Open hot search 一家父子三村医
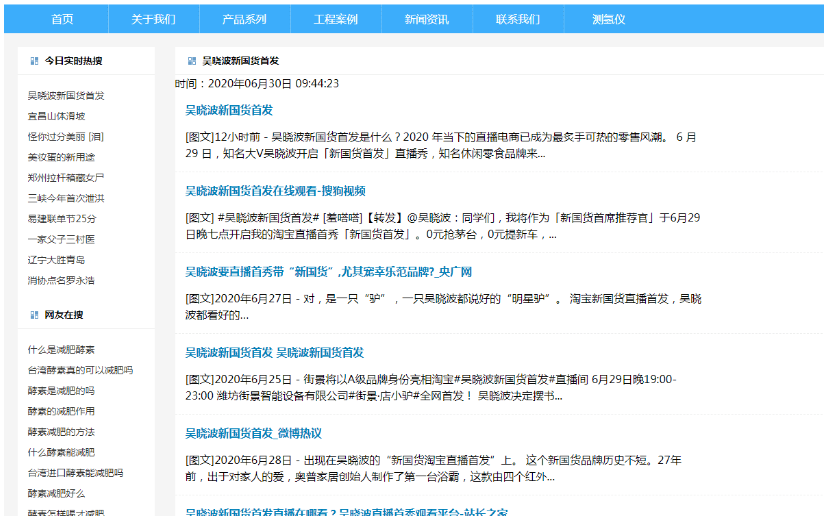 pos(61,239)
